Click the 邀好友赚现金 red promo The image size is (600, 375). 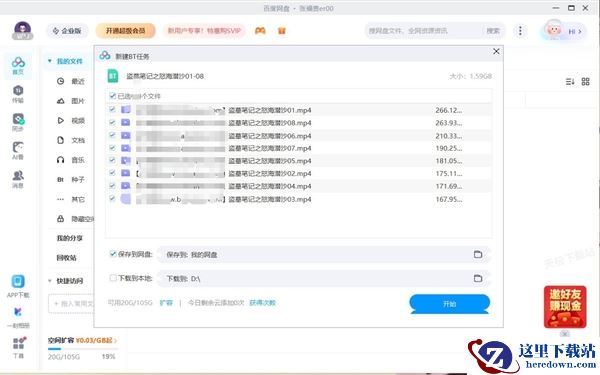[565, 307]
